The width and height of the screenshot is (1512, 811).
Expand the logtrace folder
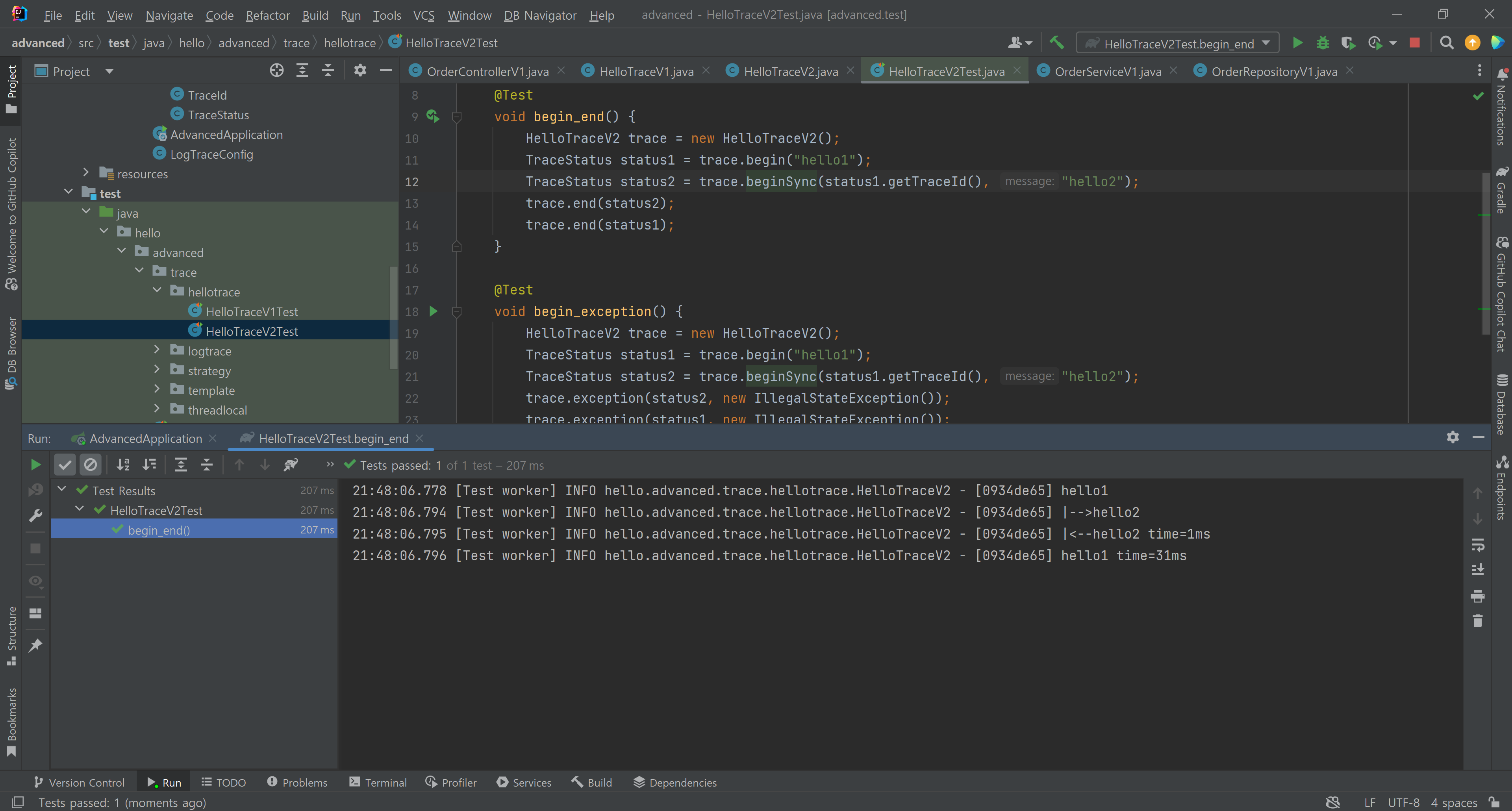pos(157,350)
